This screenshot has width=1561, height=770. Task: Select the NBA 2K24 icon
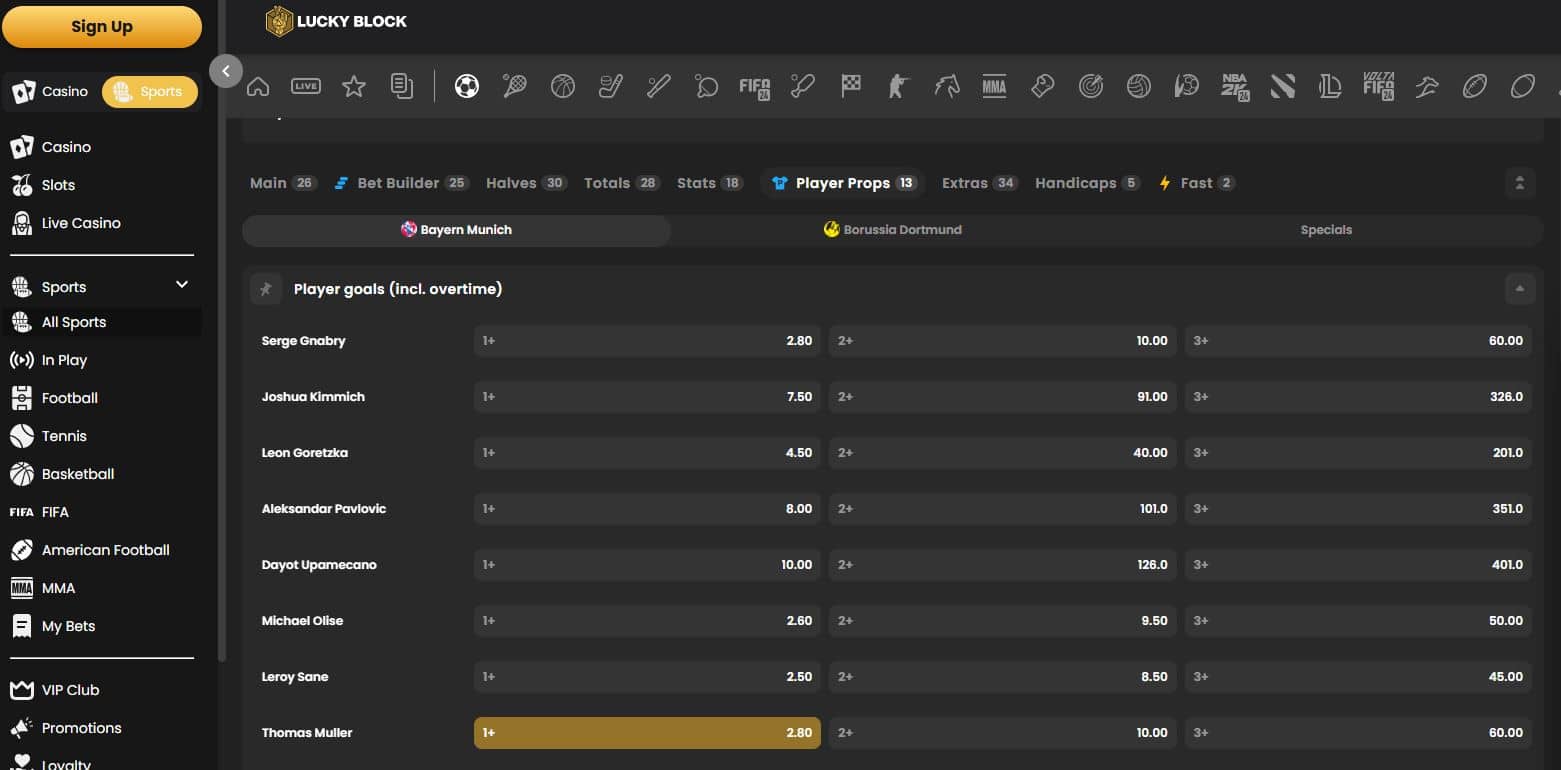[1235, 87]
